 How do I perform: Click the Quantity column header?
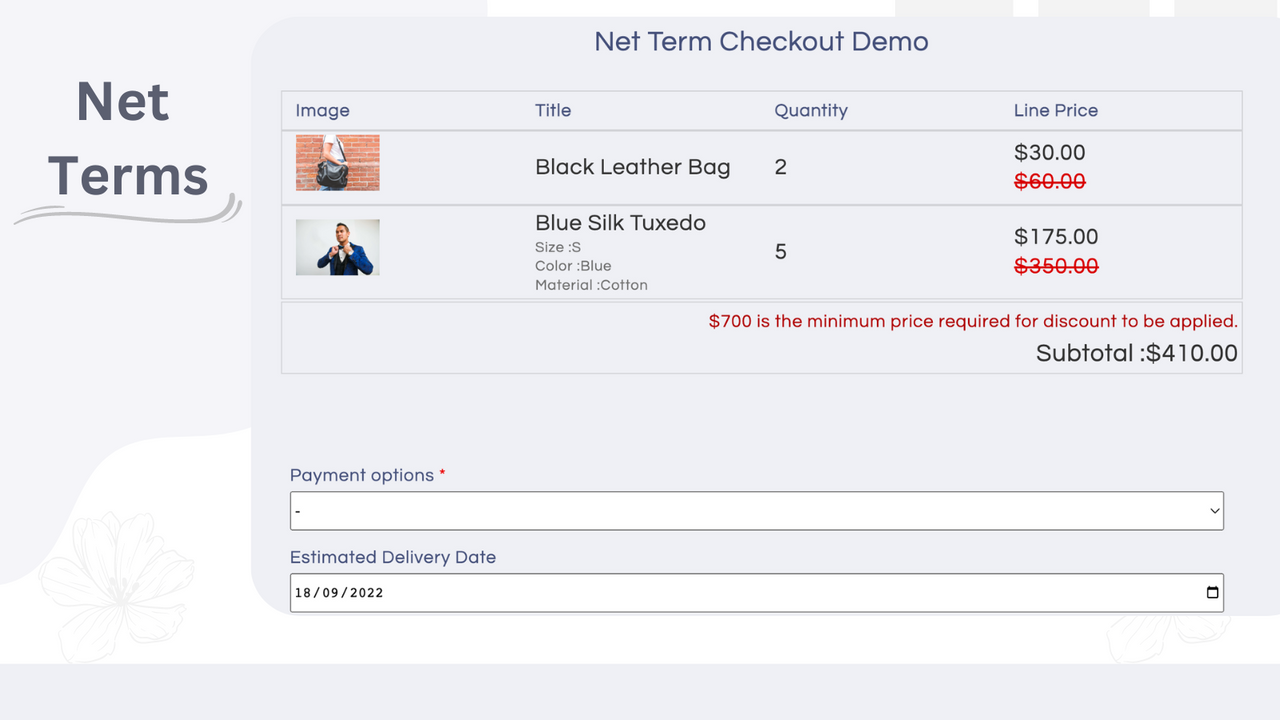[x=811, y=110]
